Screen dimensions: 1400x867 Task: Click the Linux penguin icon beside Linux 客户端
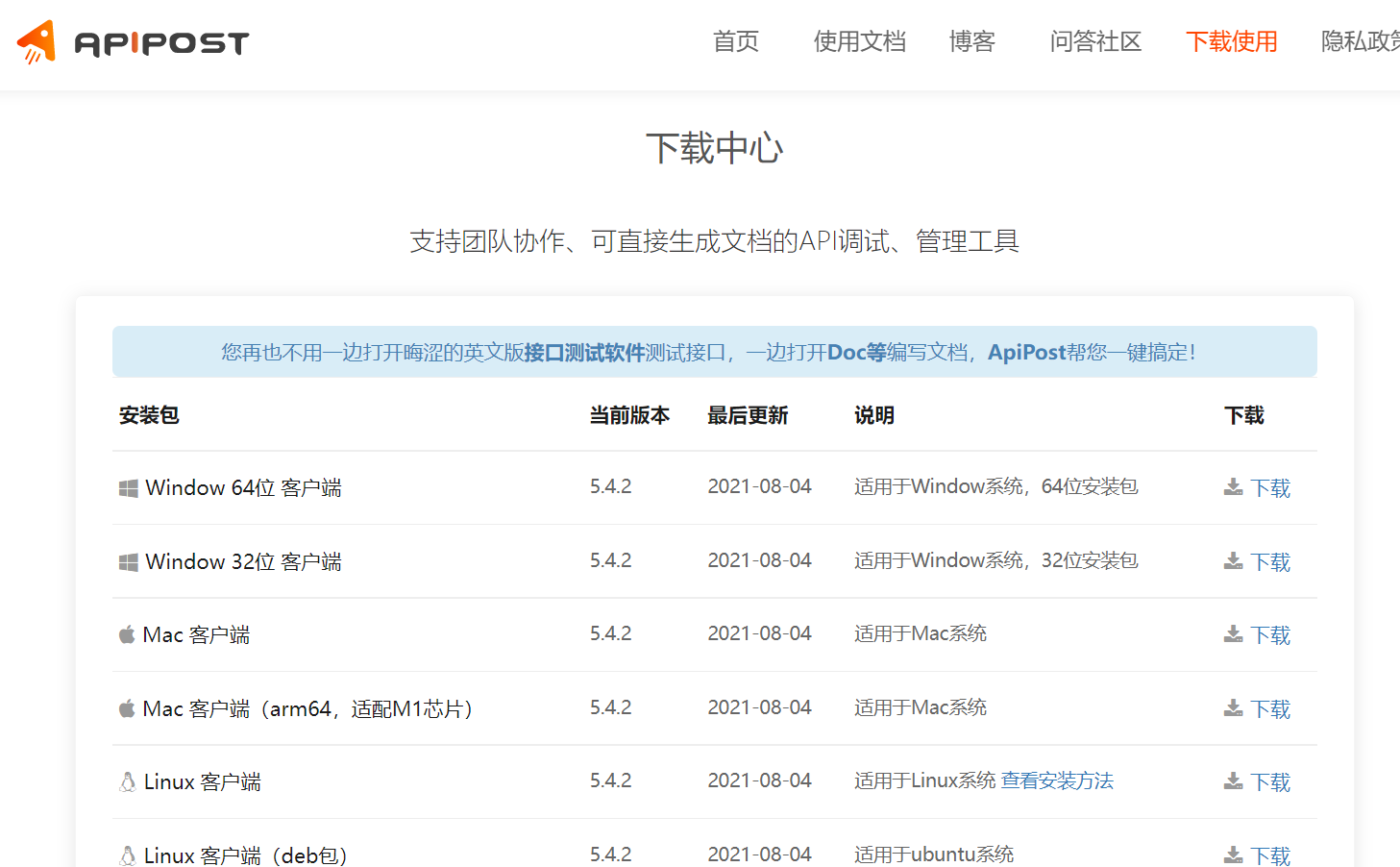pyautogui.click(x=126, y=781)
